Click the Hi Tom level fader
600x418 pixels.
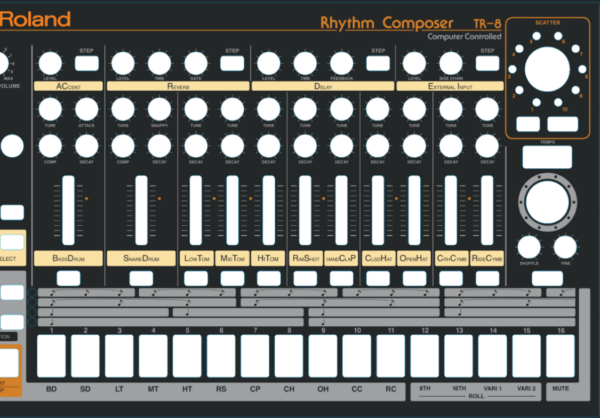tap(269, 210)
